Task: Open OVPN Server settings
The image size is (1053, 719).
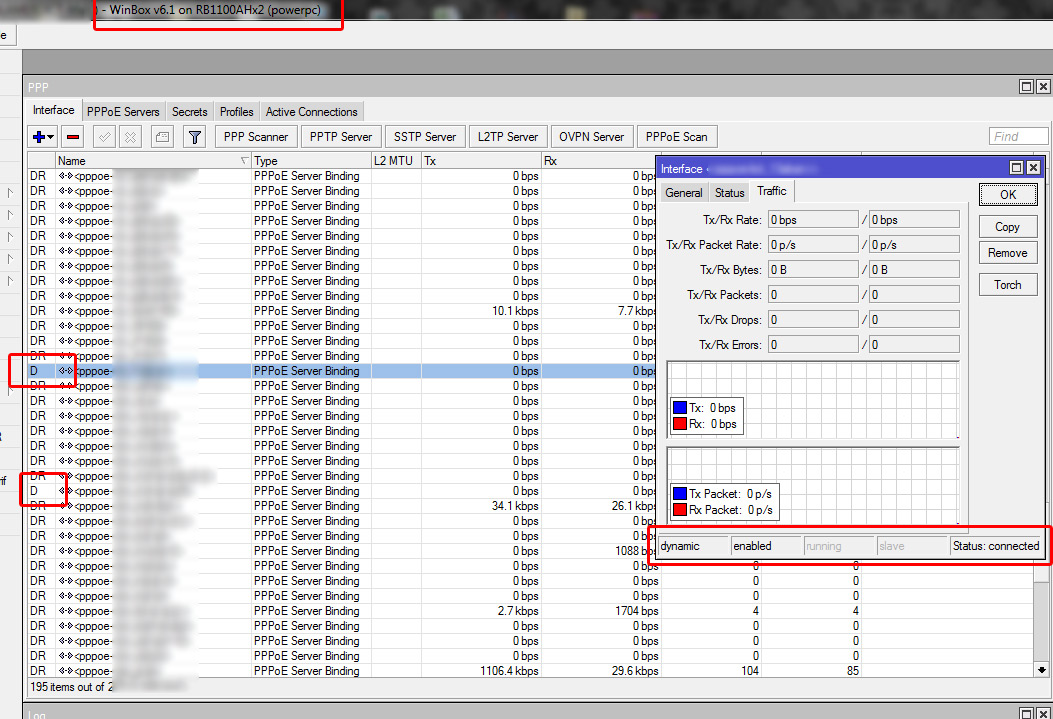Action: pos(591,137)
